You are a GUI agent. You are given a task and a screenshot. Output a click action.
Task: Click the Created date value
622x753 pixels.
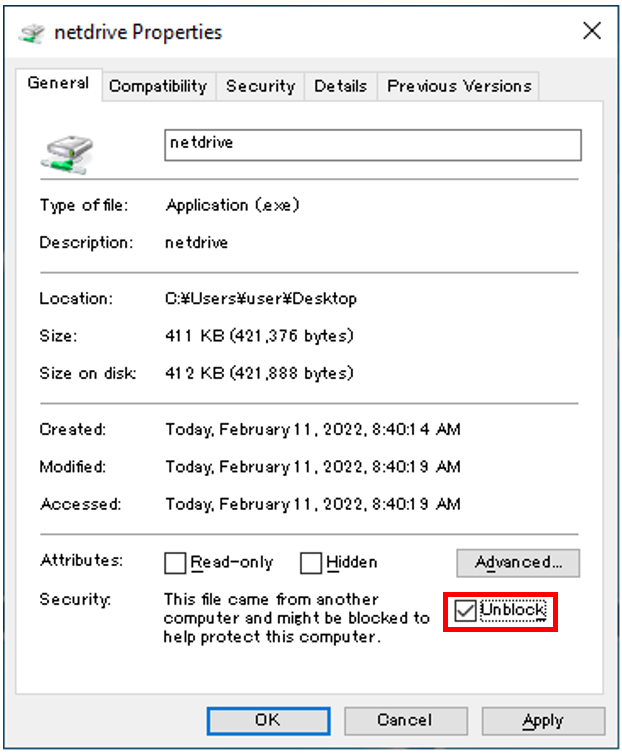click(313, 429)
